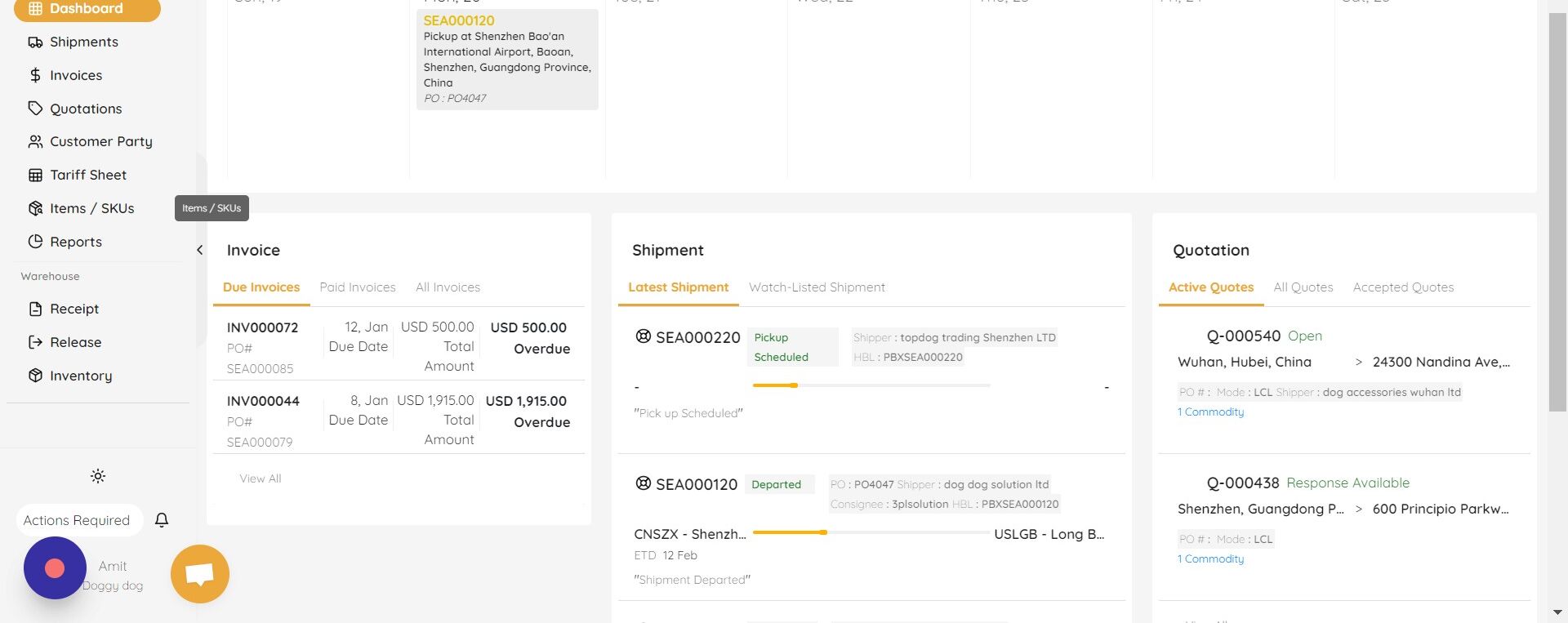Switch to the All Quotes tab
The image size is (1568, 623).
[1303, 287]
